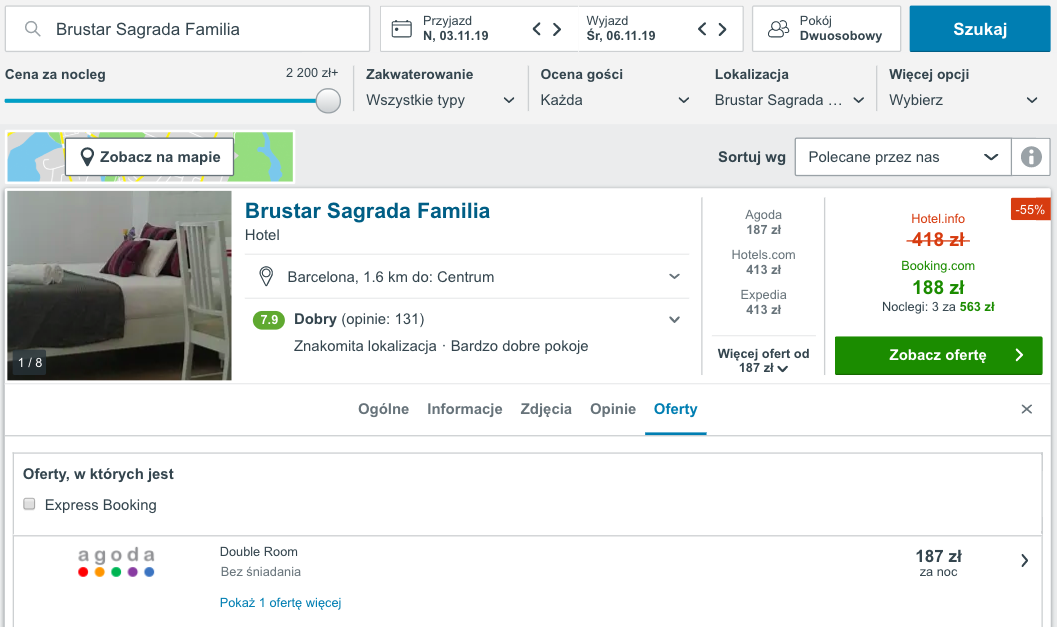Click the calendar icon for check-in
This screenshot has width=1057, height=627.
pyautogui.click(x=402, y=29)
